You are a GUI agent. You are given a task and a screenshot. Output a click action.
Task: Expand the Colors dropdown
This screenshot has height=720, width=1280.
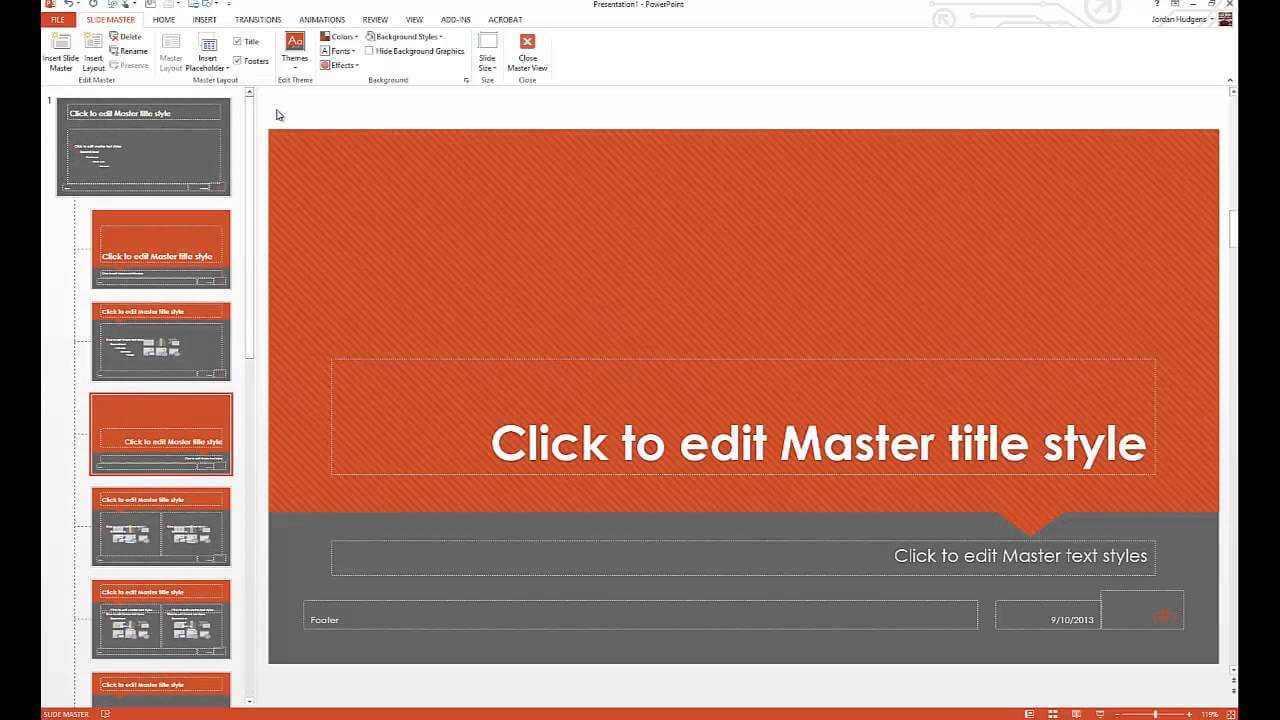click(x=339, y=37)
